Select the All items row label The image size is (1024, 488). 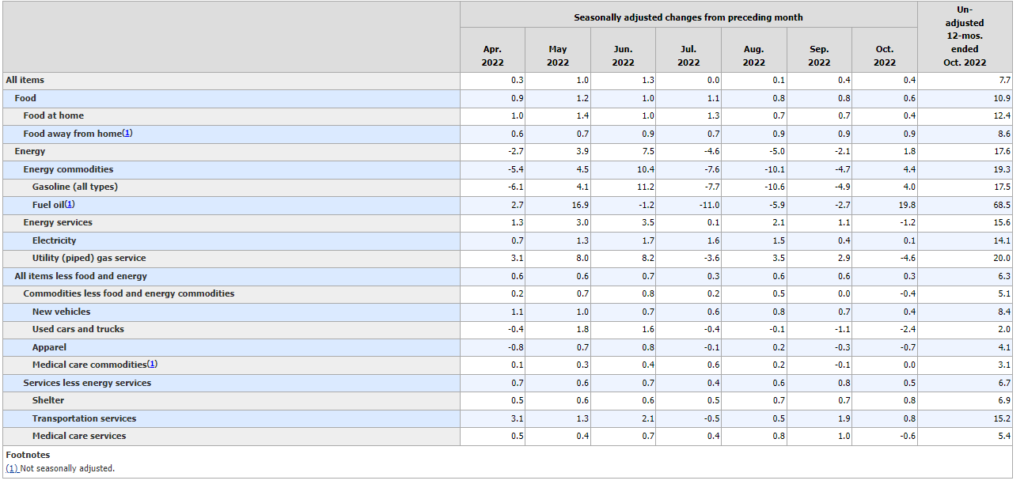point(25,80)
